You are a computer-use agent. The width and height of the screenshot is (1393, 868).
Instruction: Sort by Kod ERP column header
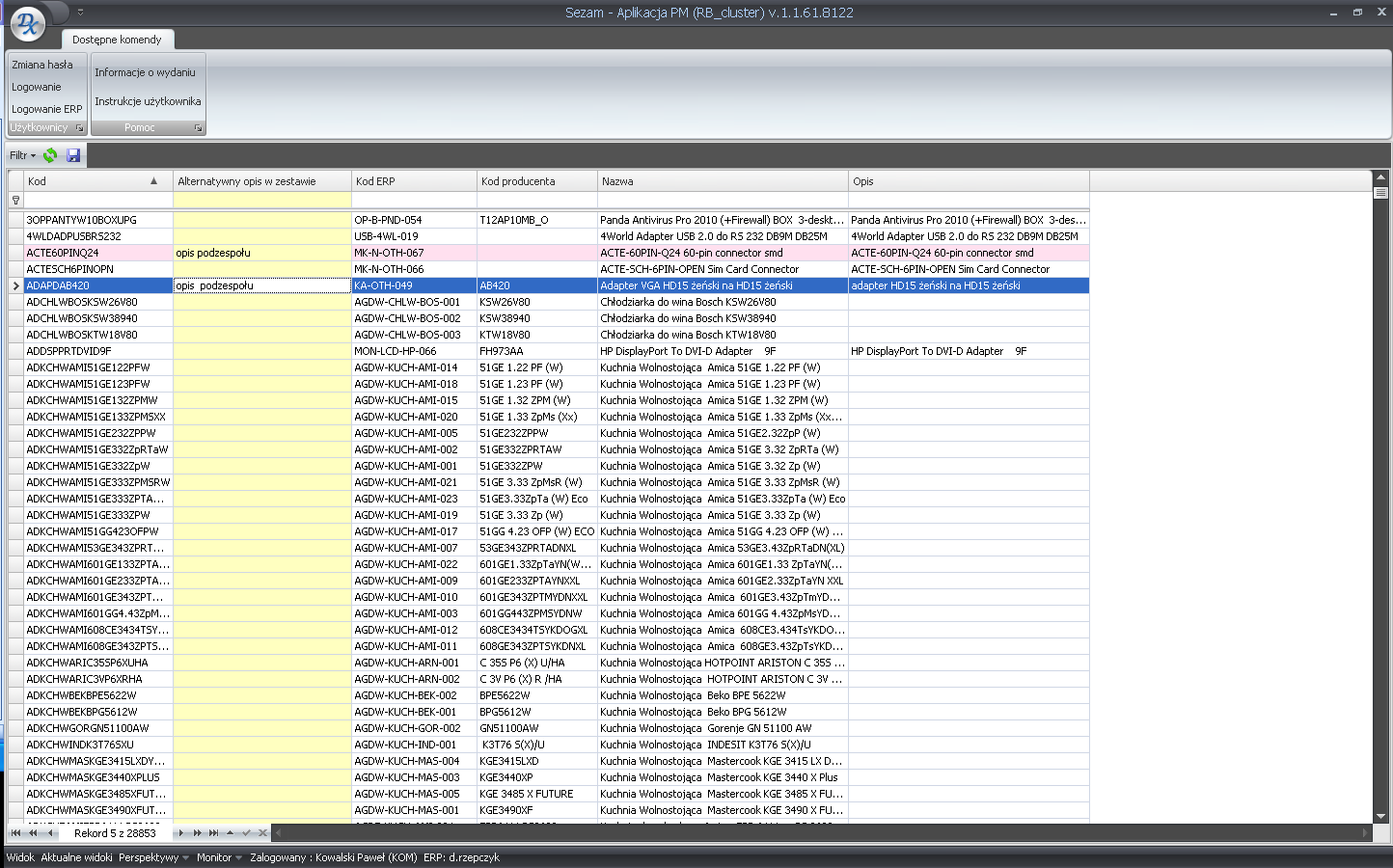click(x=414, y=181)
